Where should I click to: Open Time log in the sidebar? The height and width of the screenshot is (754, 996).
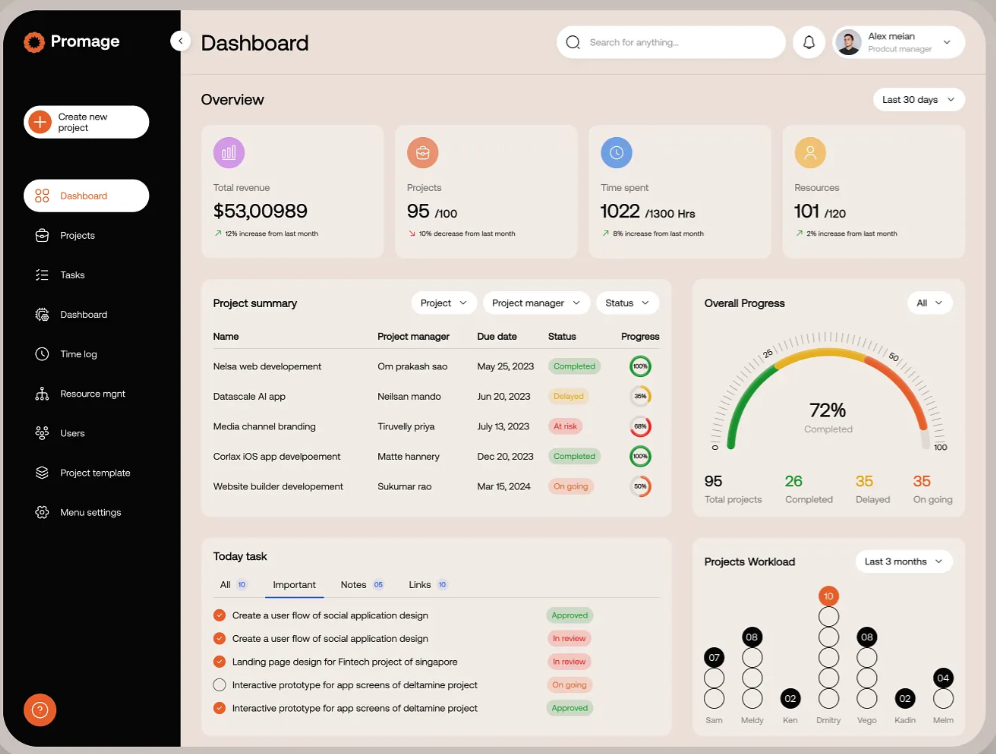pyautogui.click(x=78, y=354)
